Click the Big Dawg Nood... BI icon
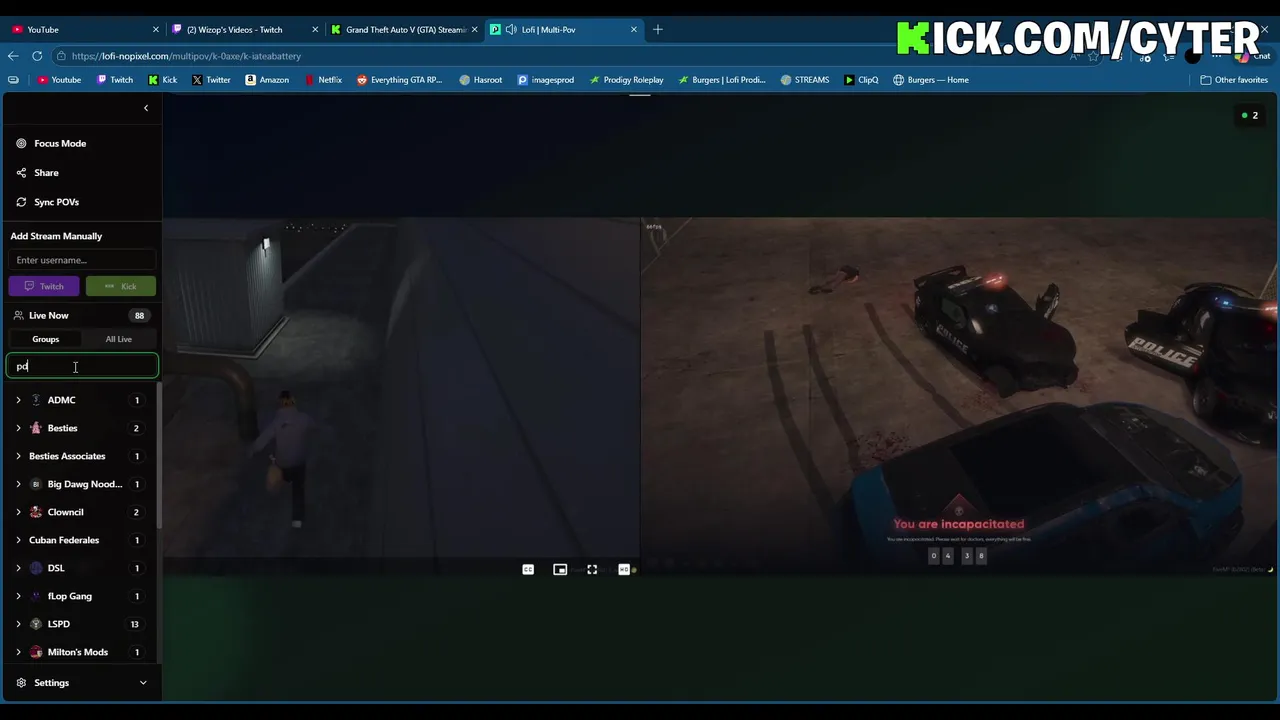The height and width of the screenshot is (720, 1280). (x=36, y=484)
